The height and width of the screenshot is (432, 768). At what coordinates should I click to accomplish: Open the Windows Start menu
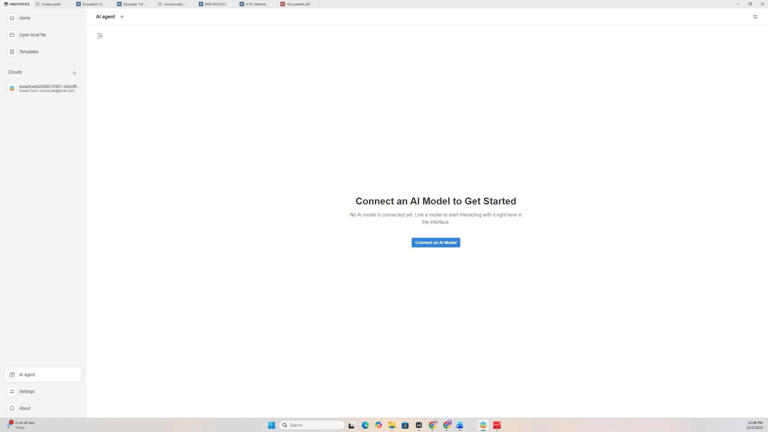click(x=271, y=425)
